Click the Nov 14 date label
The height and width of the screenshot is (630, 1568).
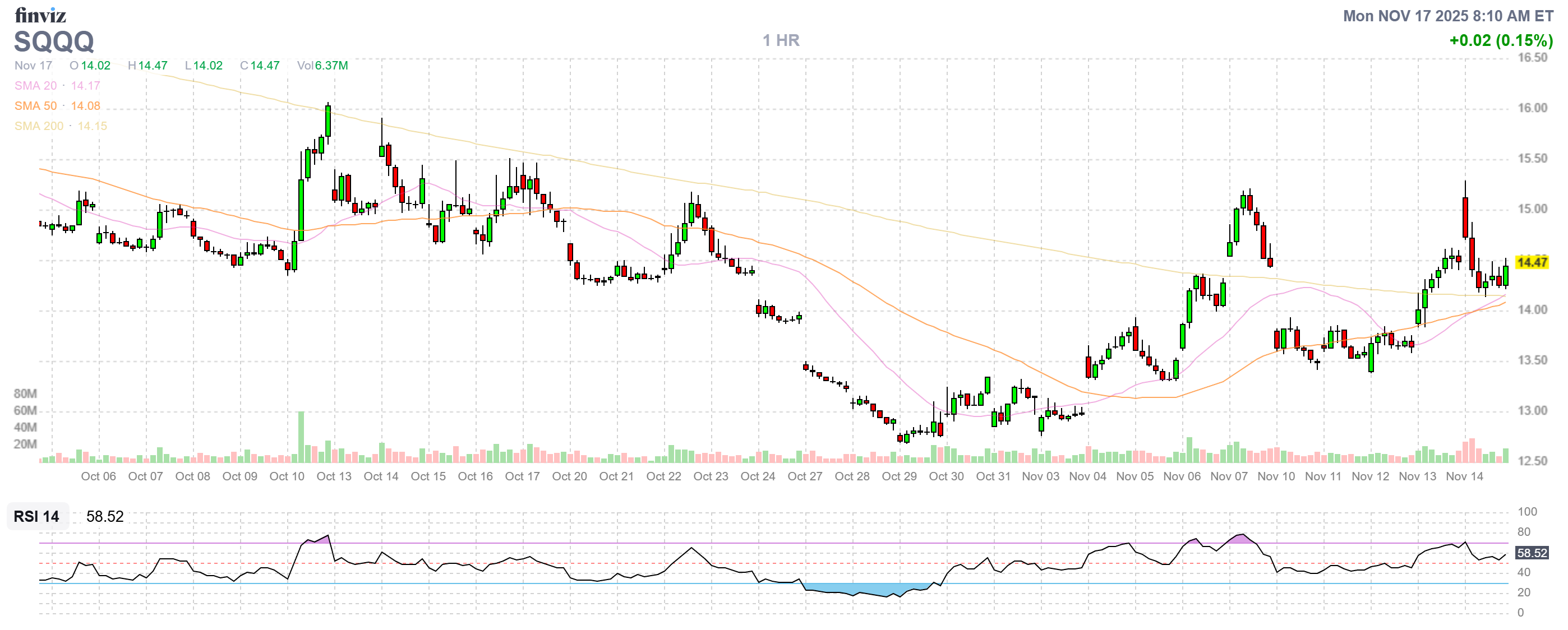pyautogui.click(x=1464, y=476)
